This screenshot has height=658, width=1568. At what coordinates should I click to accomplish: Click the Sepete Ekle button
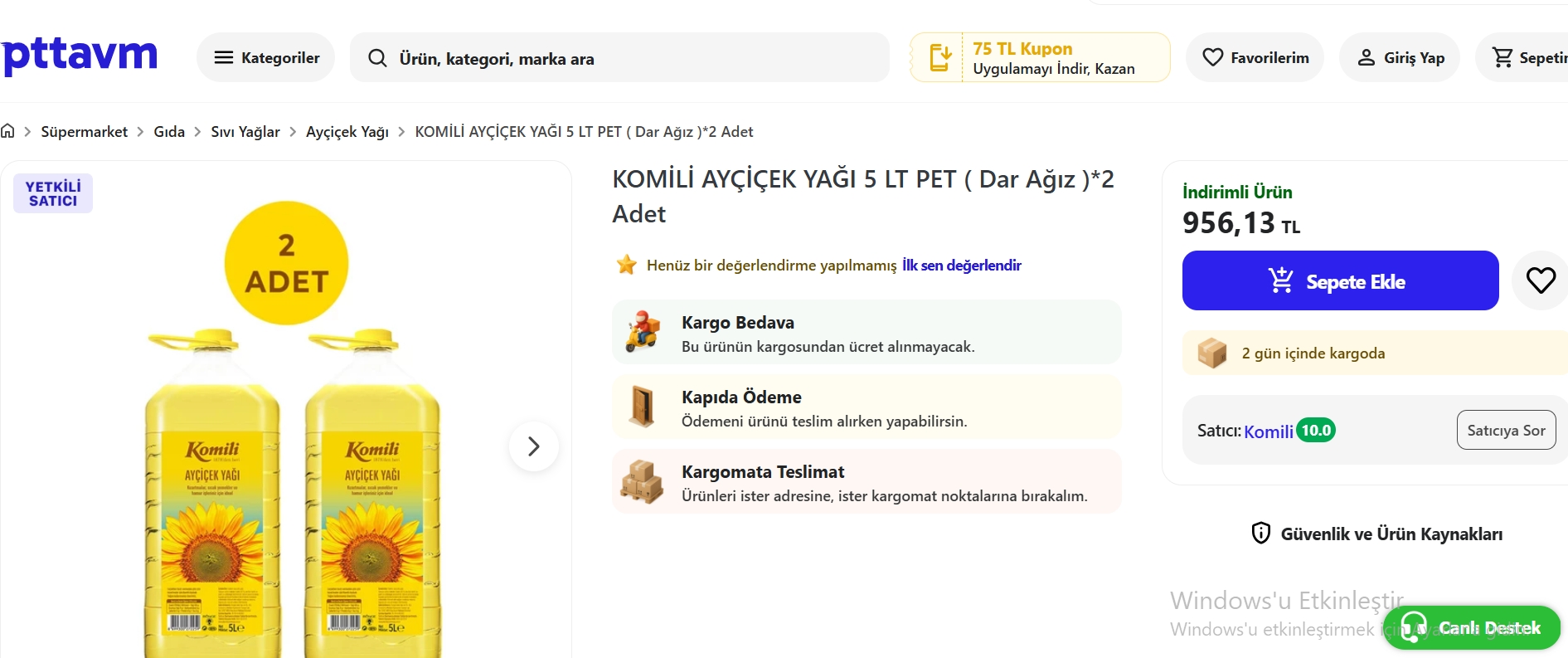(x=1340, y=280)
